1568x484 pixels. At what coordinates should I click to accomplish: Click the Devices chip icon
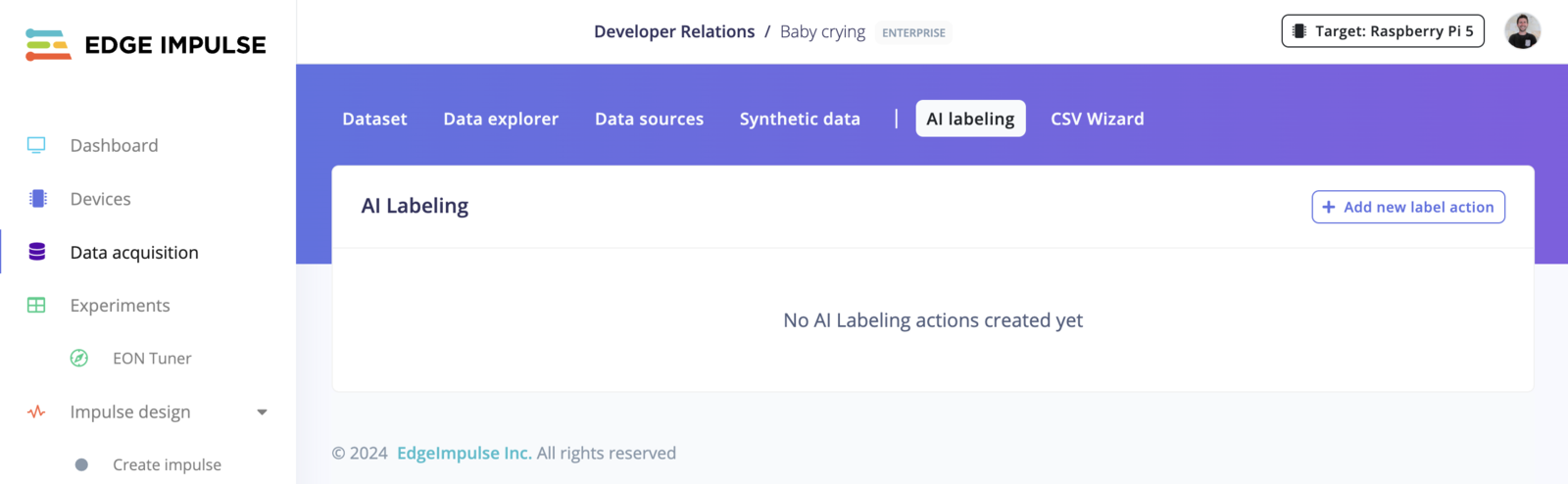tap(38, 199)
